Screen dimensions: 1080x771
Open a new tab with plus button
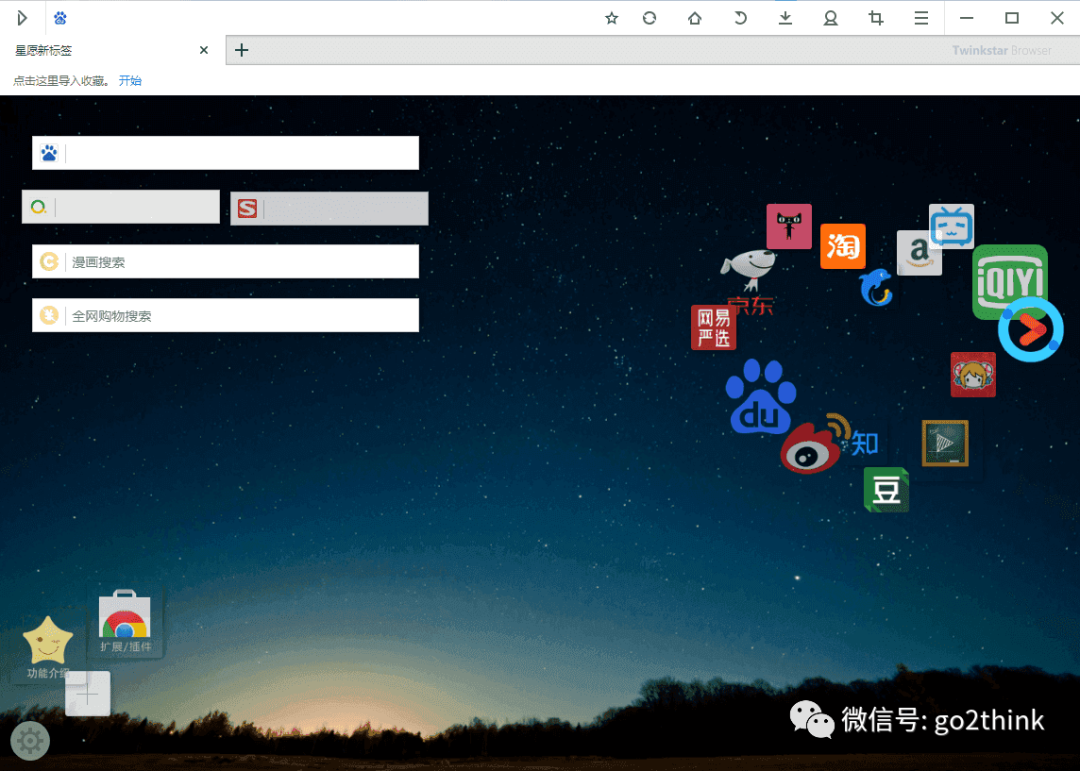tap(241, 50)
